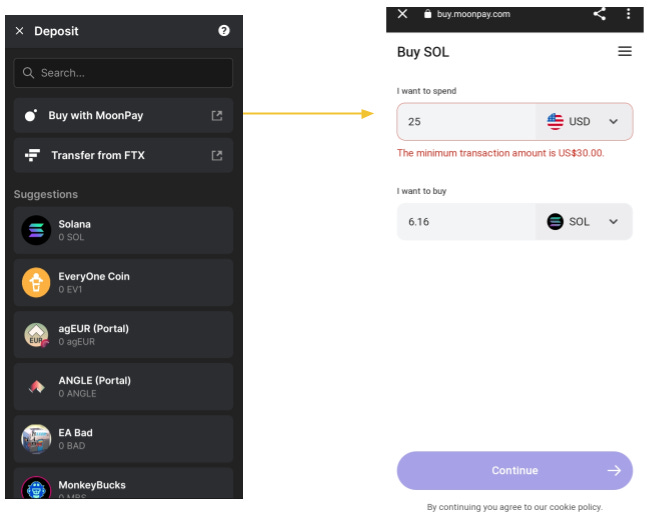658x526 pixels.
Task: Click the Solana coin logo
Action: click(x=36, y=230)
